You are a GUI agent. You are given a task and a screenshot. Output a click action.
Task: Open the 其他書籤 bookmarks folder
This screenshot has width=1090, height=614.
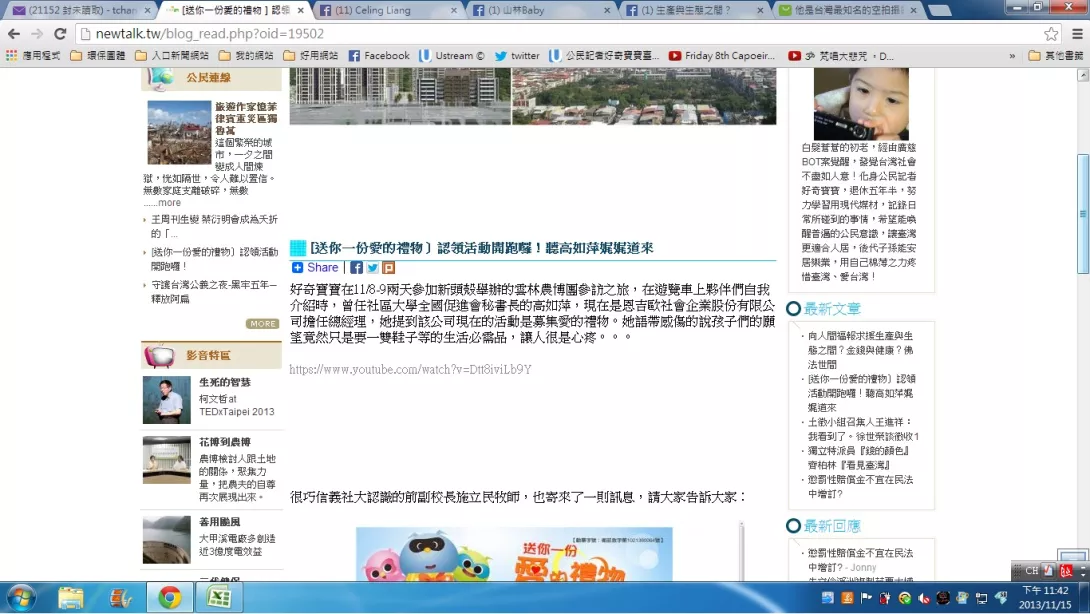(1056, 56)
